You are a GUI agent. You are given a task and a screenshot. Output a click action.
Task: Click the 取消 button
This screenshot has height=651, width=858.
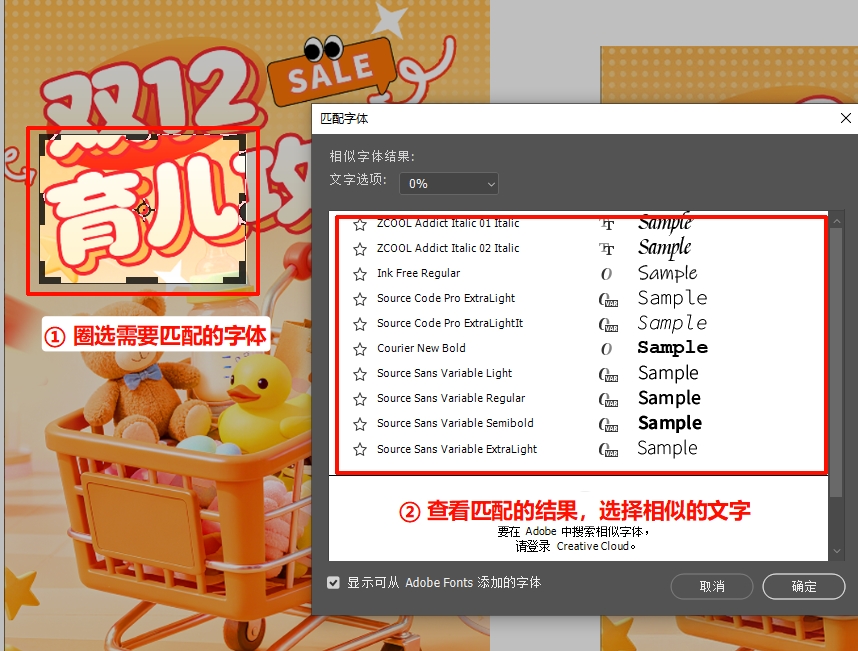[711, 587]
